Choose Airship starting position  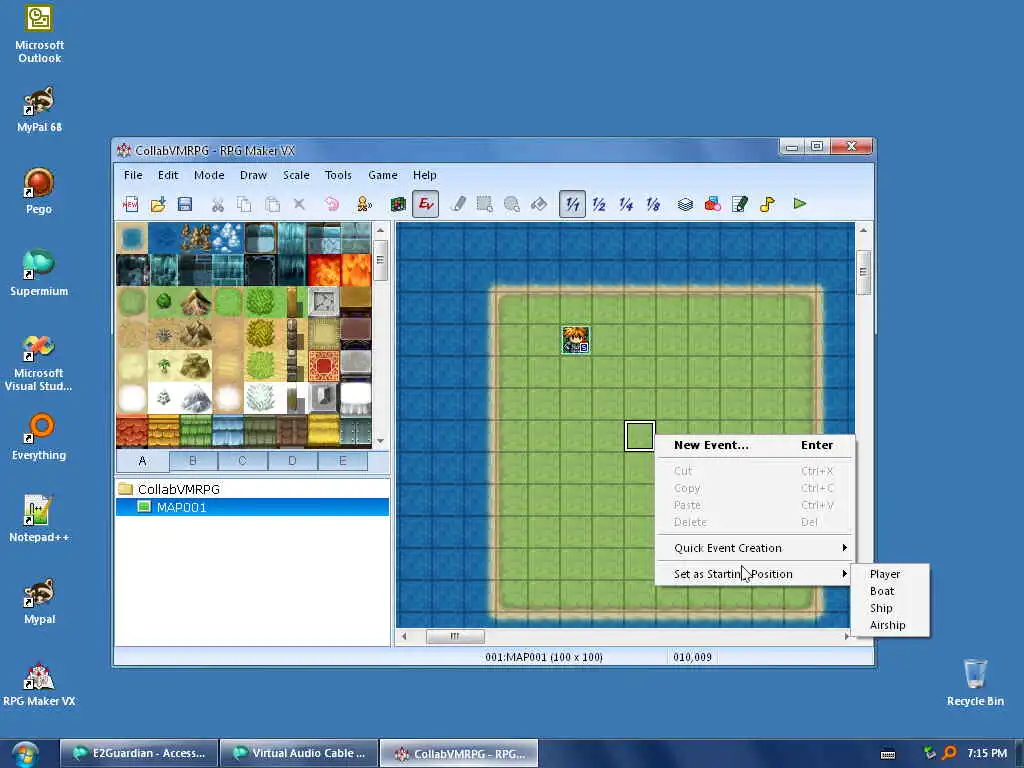point(890,625)
